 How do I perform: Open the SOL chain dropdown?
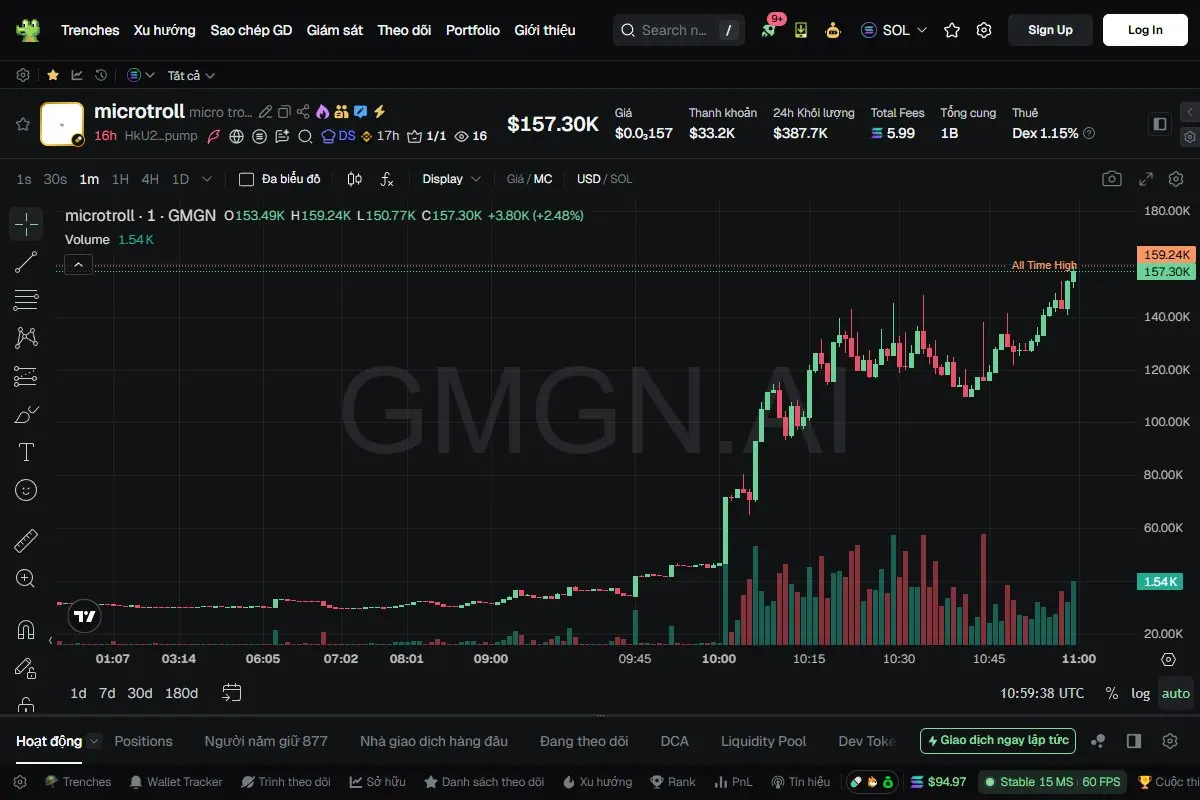(x=894, y=30)
